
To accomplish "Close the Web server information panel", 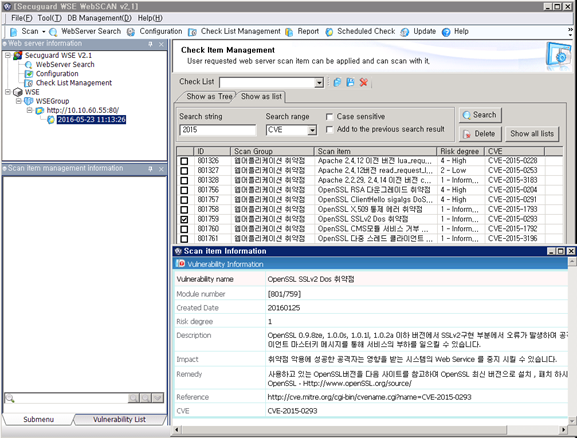I will 161,44.
